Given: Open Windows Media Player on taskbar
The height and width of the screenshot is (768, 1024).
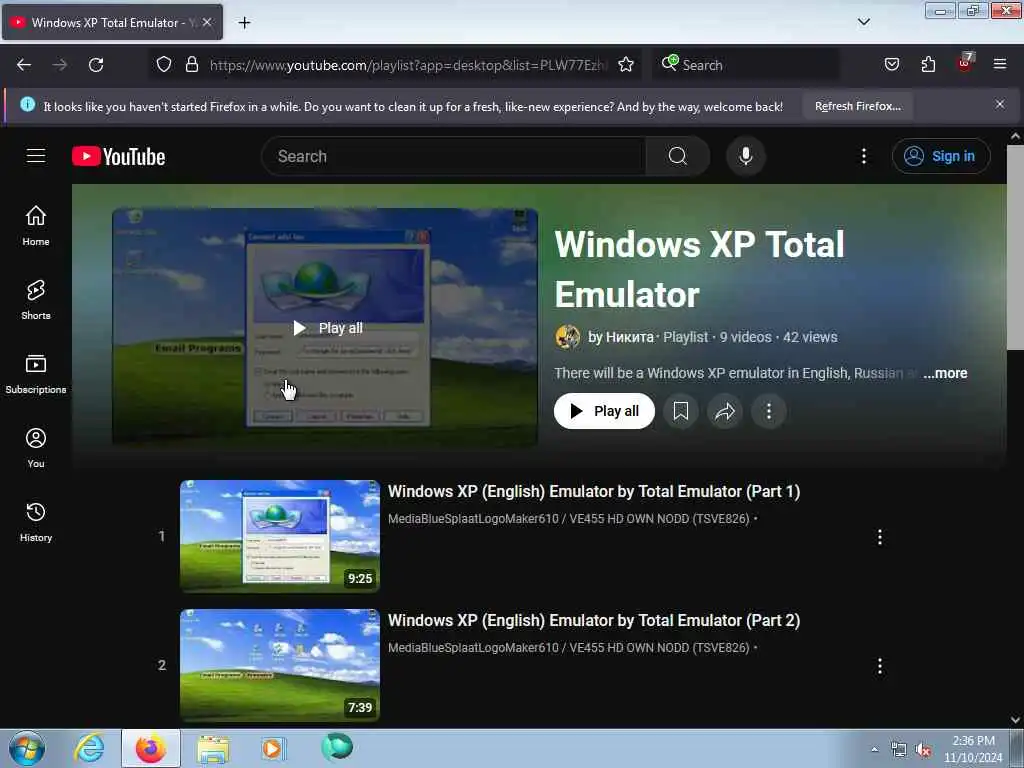Looking at the screenshot, I should click(274, 748).
